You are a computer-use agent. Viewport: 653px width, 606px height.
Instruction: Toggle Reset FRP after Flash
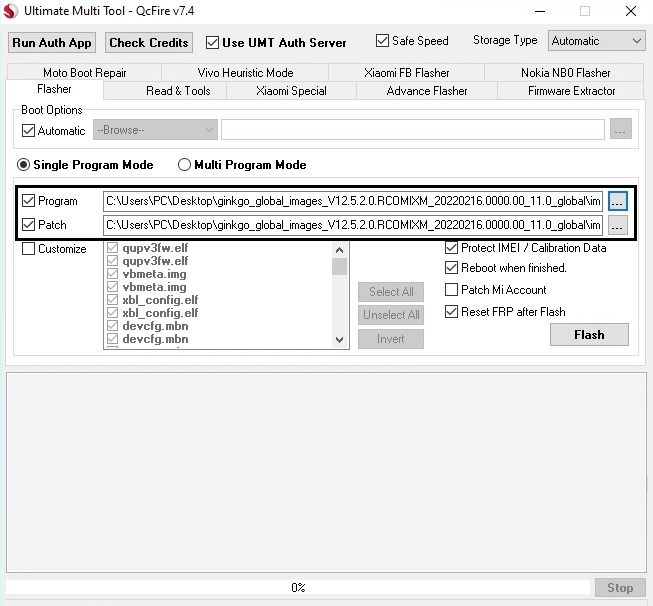451,312
